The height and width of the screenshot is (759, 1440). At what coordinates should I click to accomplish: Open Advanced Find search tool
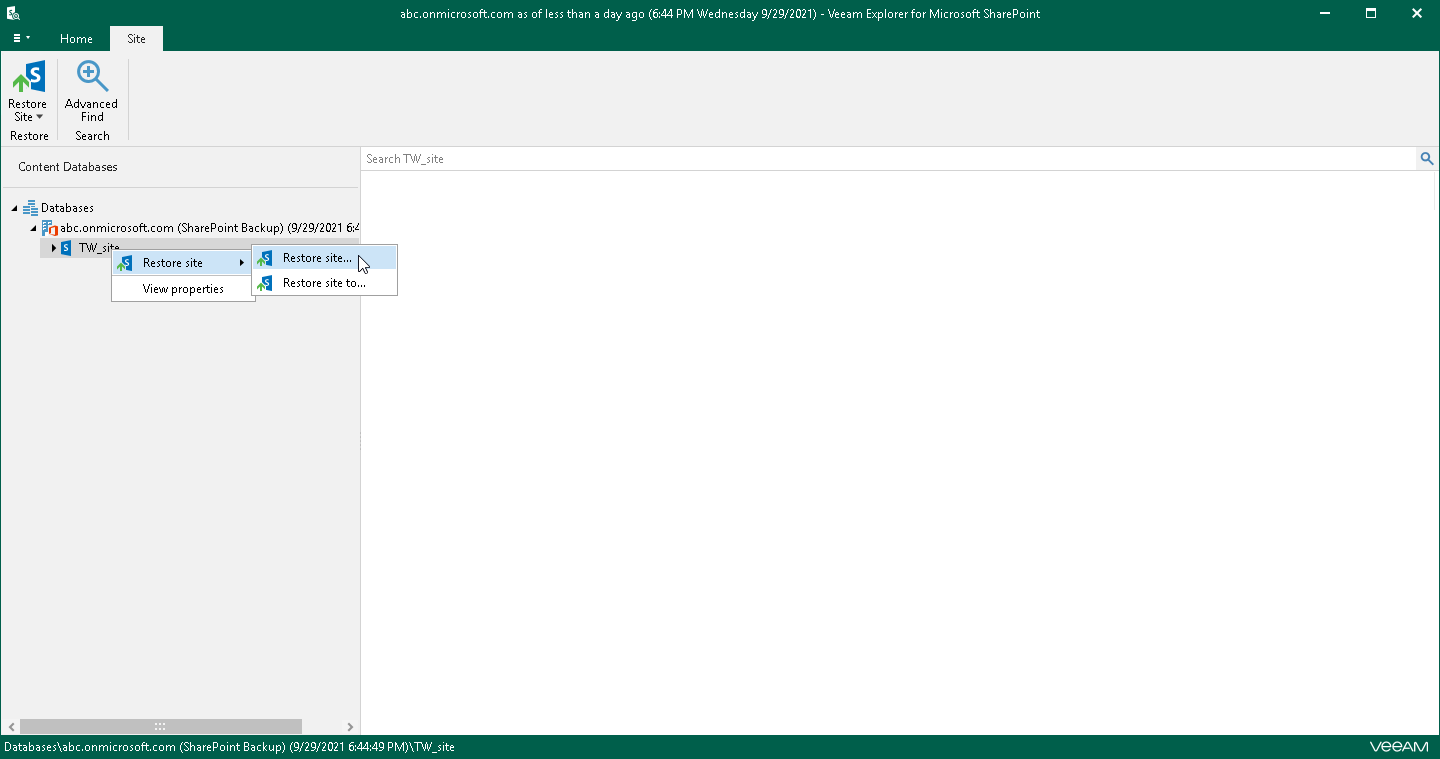click(x=91, y=92)
